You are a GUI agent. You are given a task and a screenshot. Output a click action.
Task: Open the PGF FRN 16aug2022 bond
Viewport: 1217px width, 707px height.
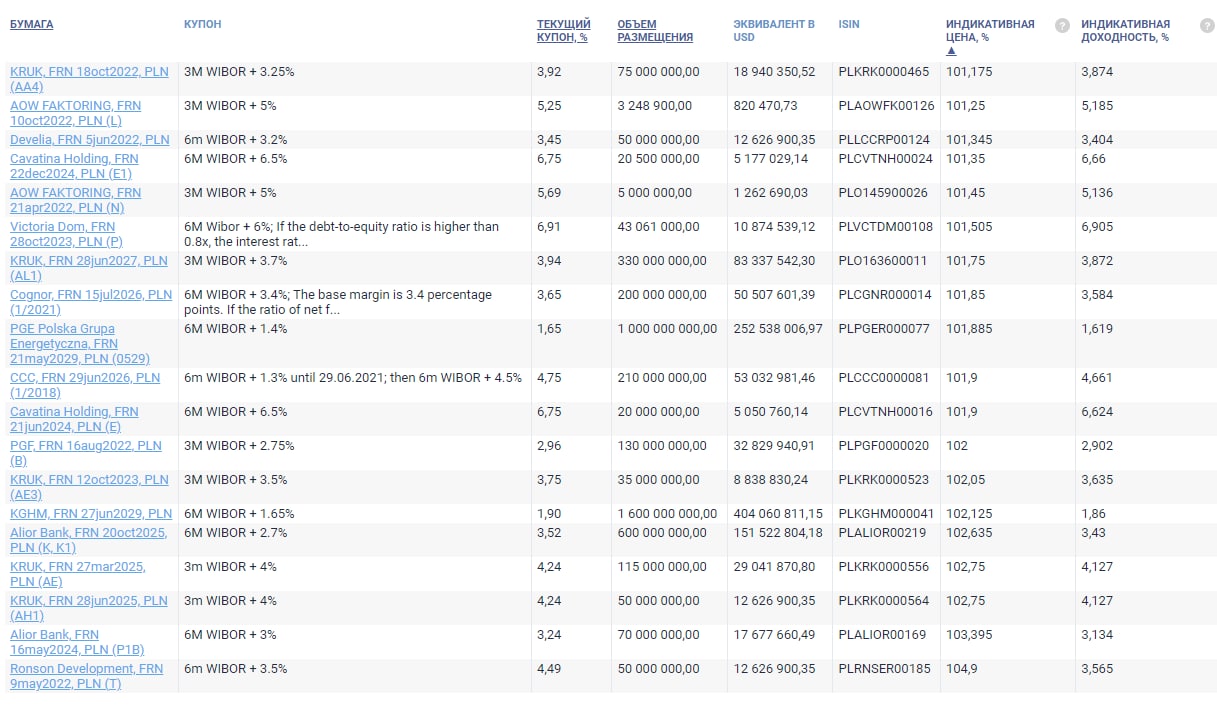coord(85,446)
